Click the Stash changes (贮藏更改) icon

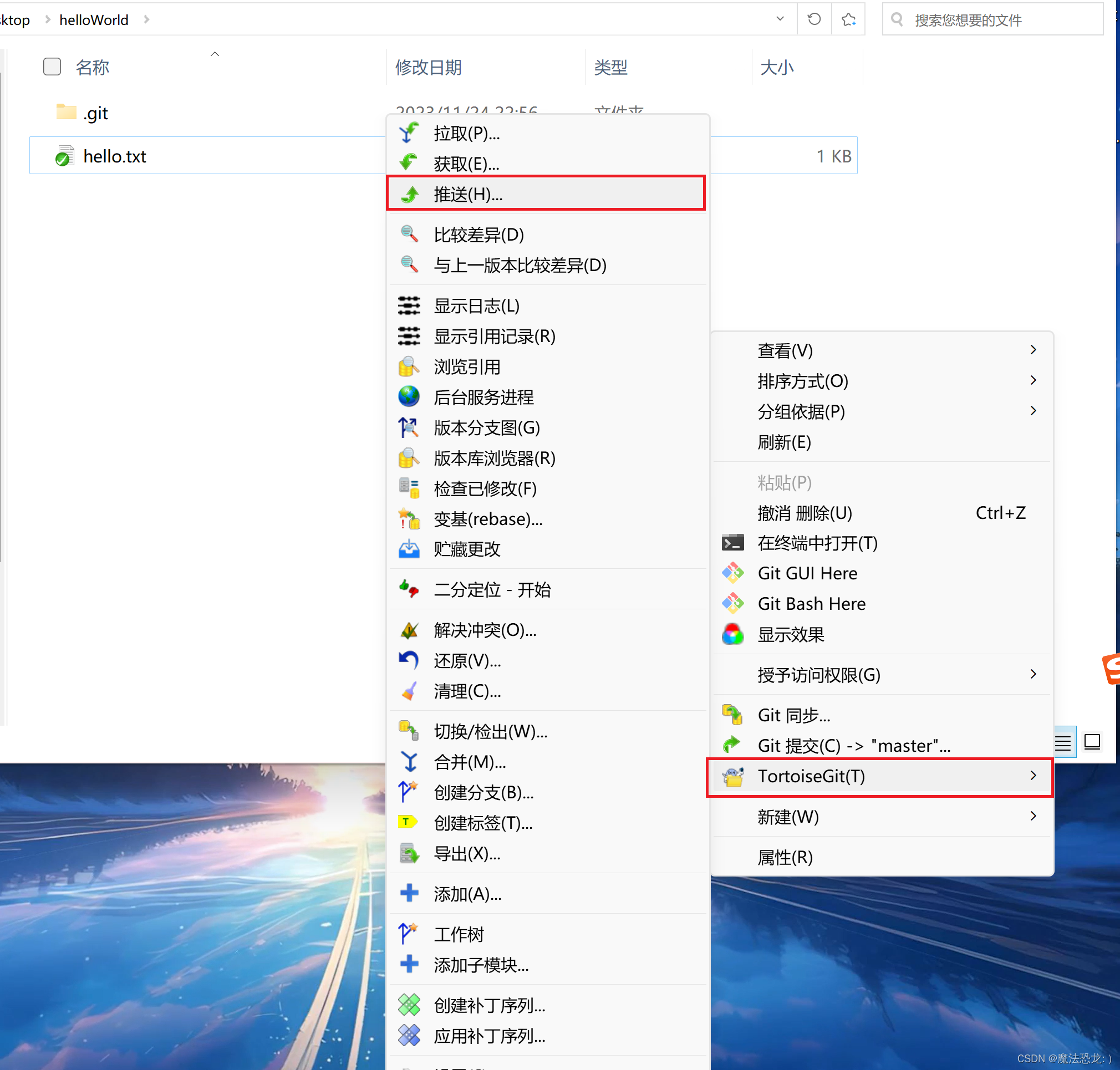point(409,549)
